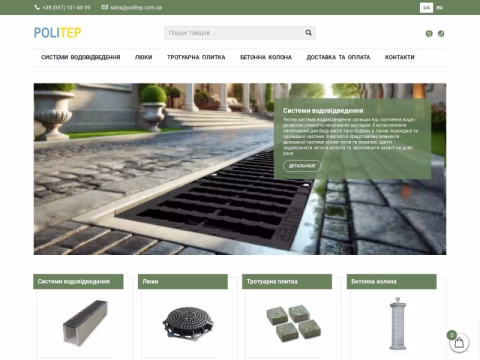This screenshot has width=480, height=360.
Task: Open Бетонна колона menu item
Action: point(266,57)
